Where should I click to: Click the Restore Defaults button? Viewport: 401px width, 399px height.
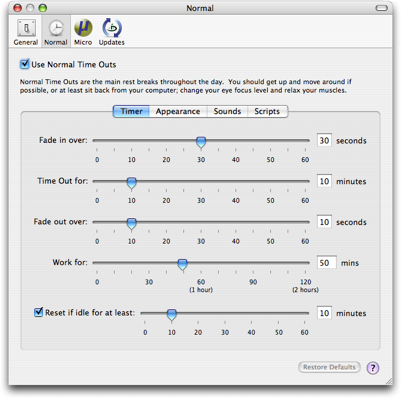329,367
